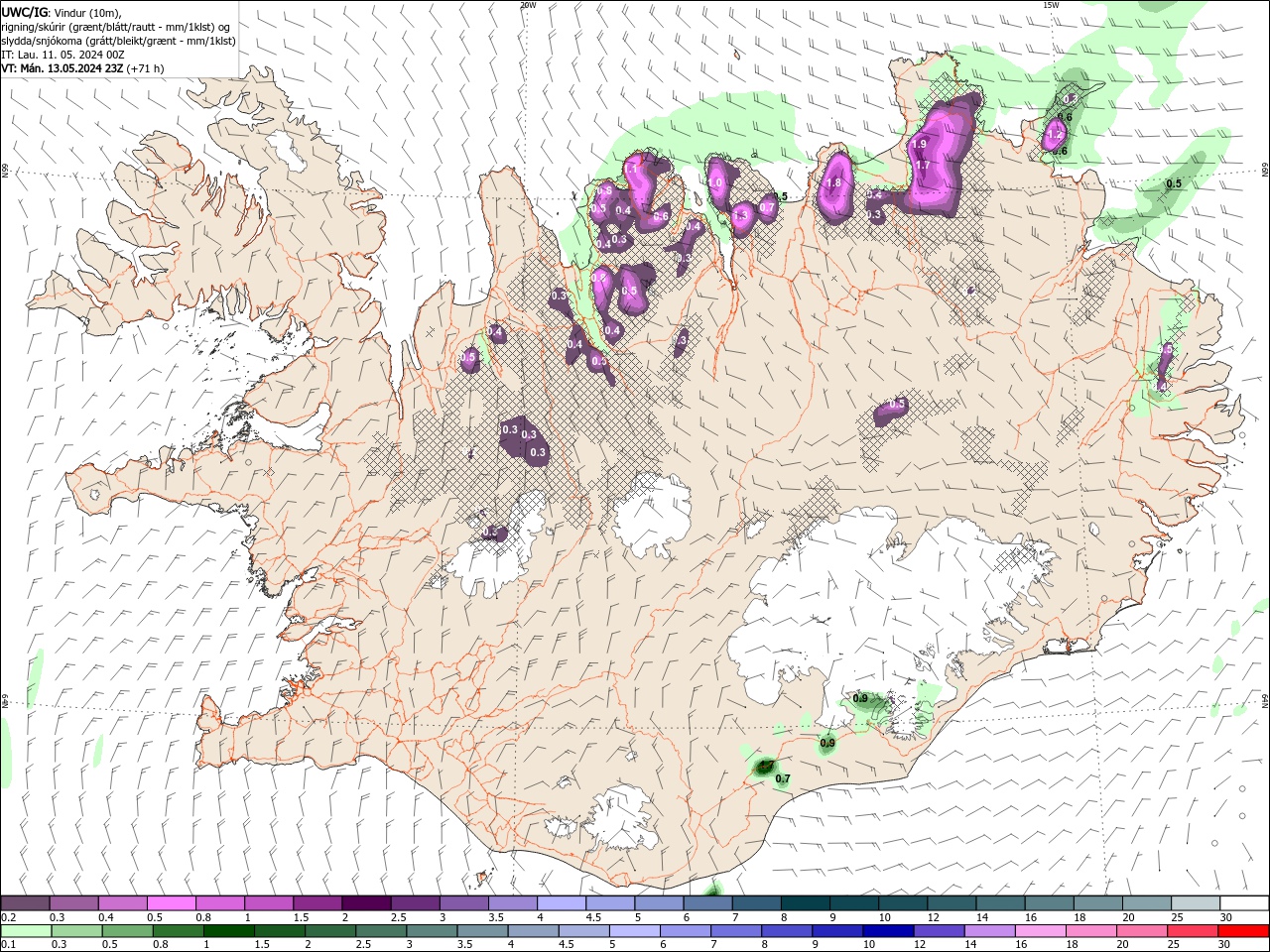The width and height of the screenshot is (1270, 952).
Task: Click the bright pink 0.5 swatch in top legend row
Action: click(x=171, y=903)
